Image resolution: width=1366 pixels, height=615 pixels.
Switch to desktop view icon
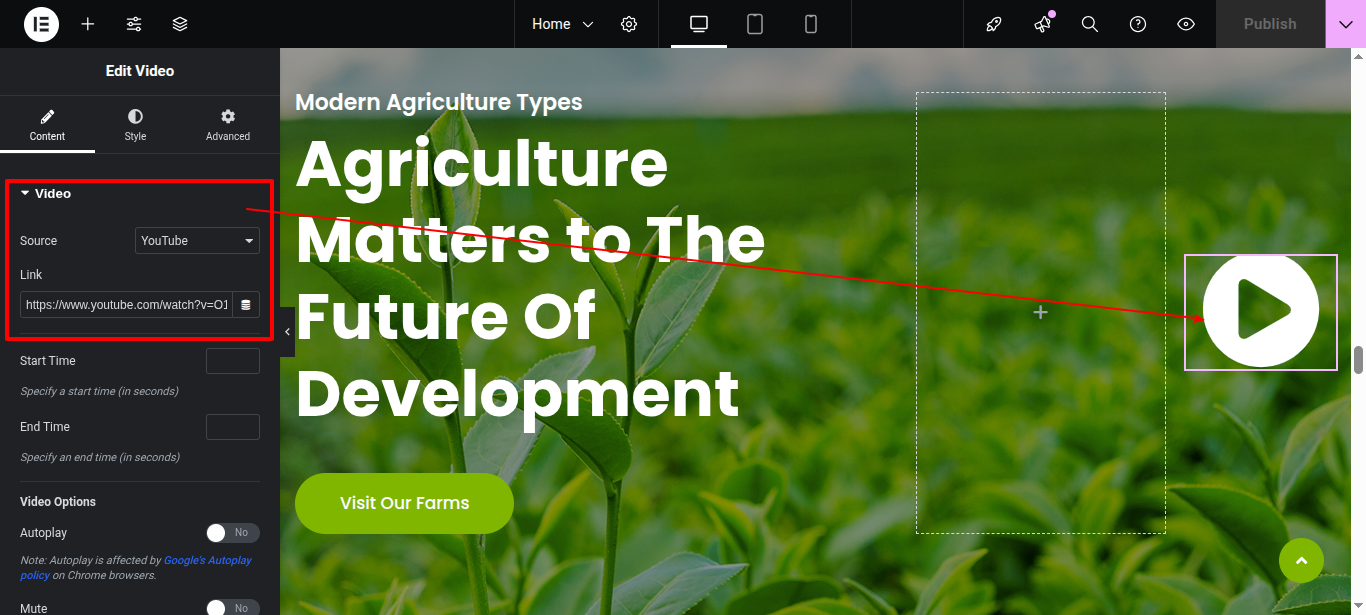(x=699, y=24)
